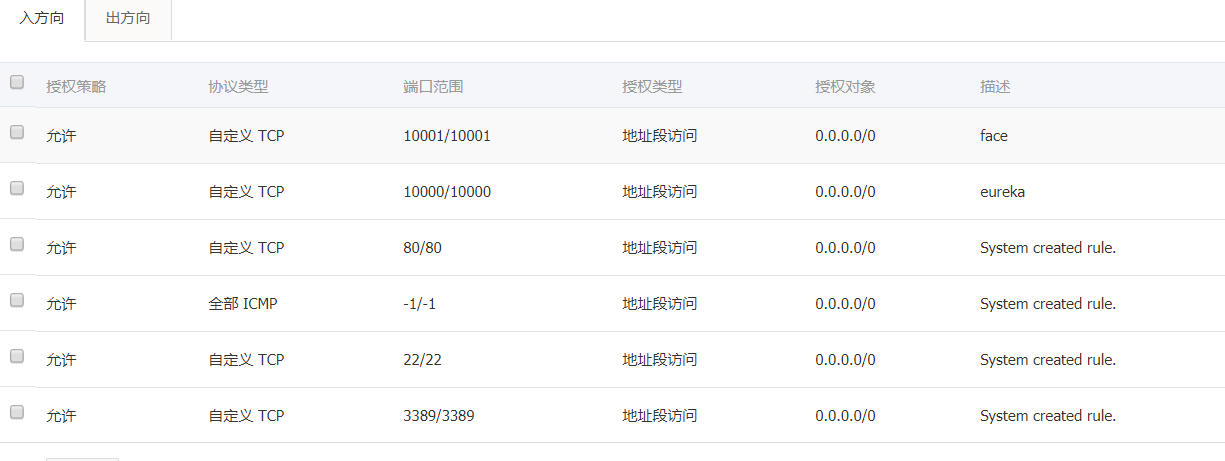The width and height of the screenshot is (1225, 461).
Task: Click 0.0.0.0/0 in the 22/22 row
Action: coord(845,360)
